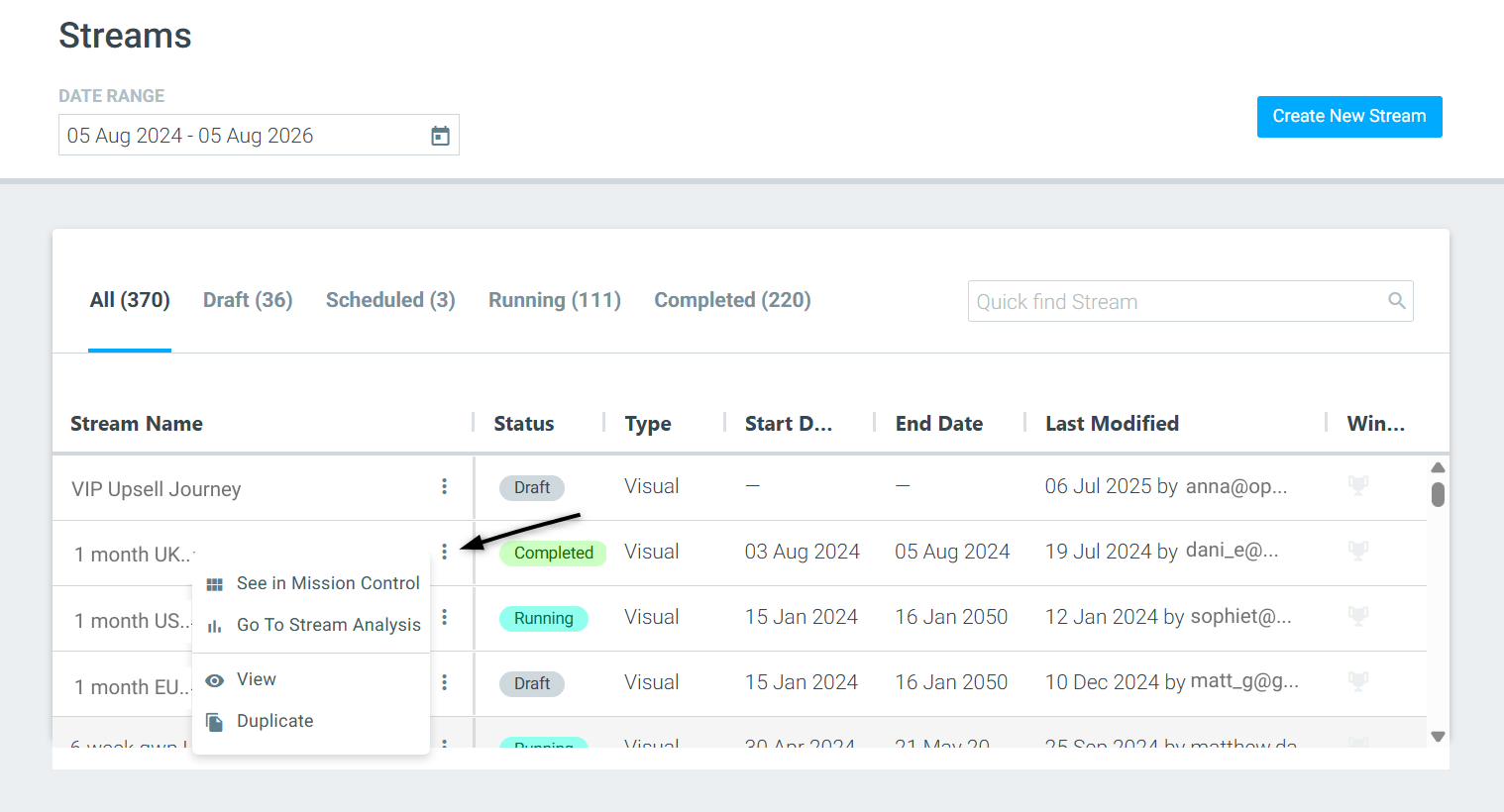The image size is (1504, 812).
Task: Click the 12 Jan 2024 row's trophy icon
Action: click(1358, 616)
